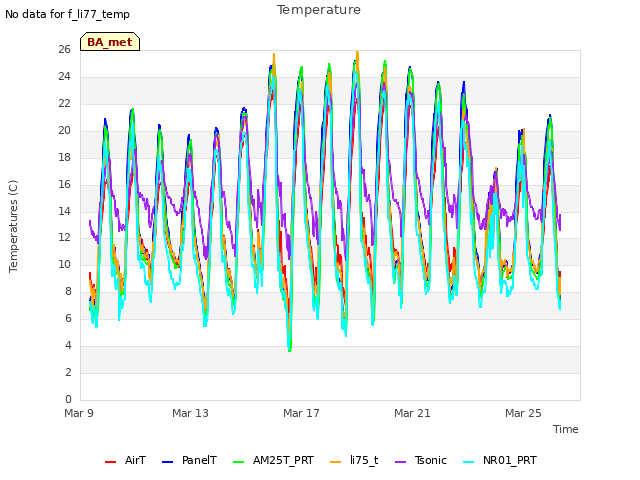This screenshot has width=640, height=480.
Task: Click the 20 y-axis tick label
Action: [64, 130]
